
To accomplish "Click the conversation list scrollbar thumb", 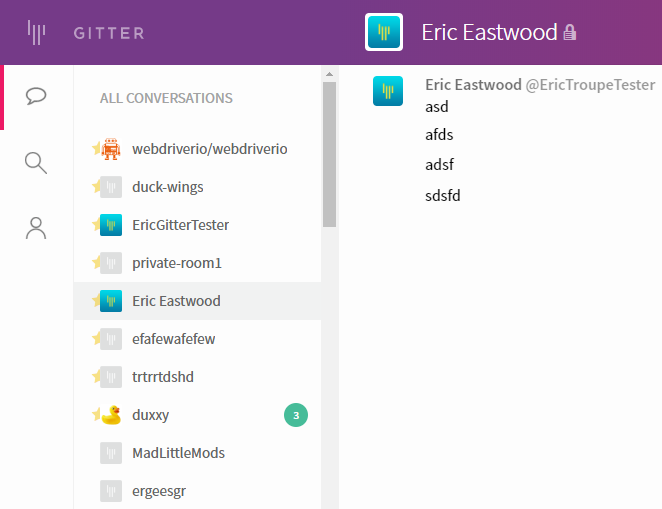I will pyautogui.click(x=330, y=154).
